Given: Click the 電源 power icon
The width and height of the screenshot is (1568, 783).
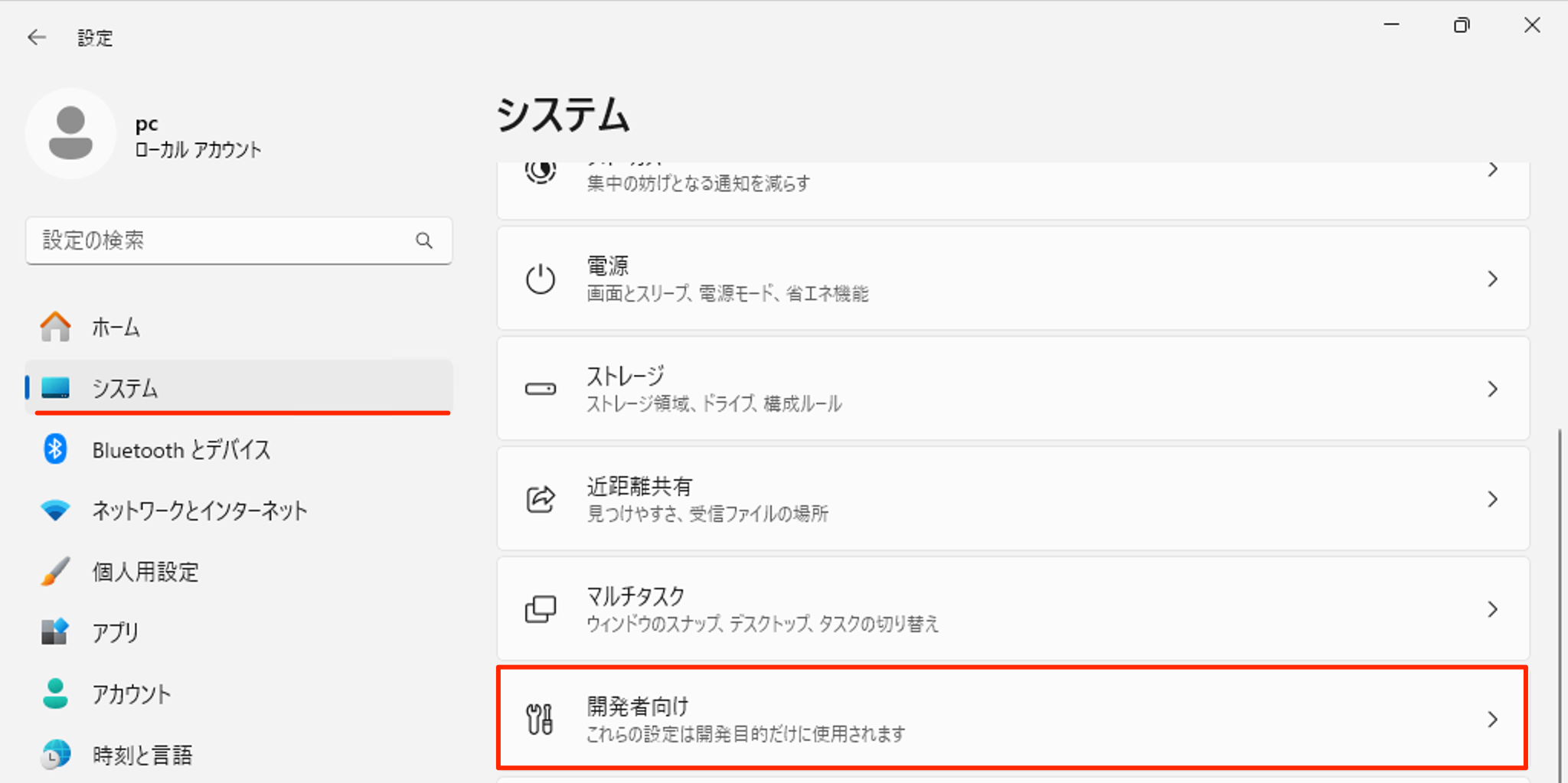Looking at the screenshot, I should point(541,279).
